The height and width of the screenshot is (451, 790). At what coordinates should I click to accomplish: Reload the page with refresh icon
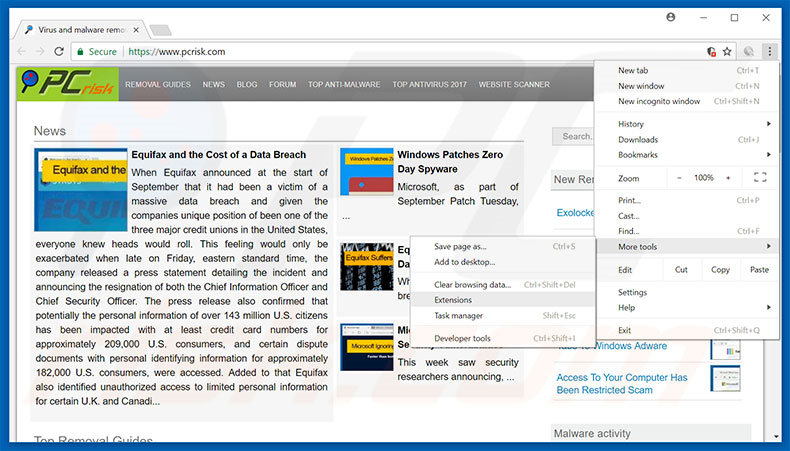pos(59,51)
